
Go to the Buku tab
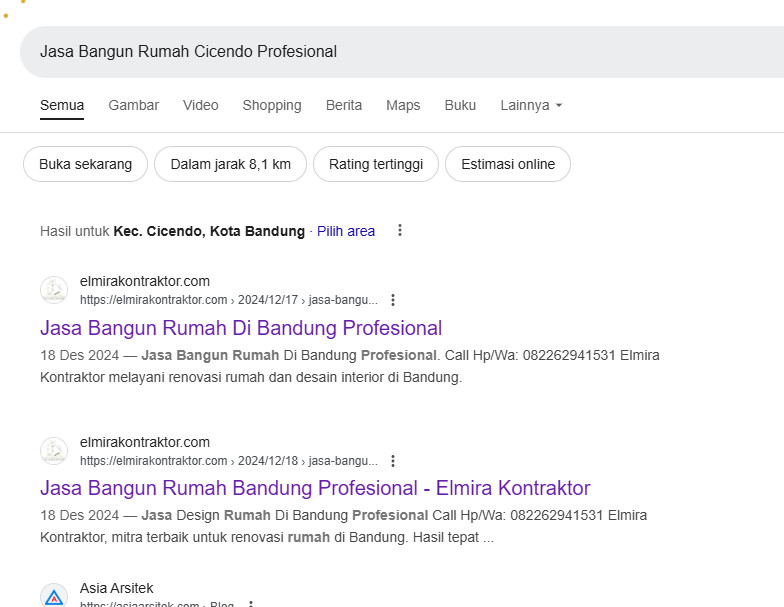(x=460, y=106)
